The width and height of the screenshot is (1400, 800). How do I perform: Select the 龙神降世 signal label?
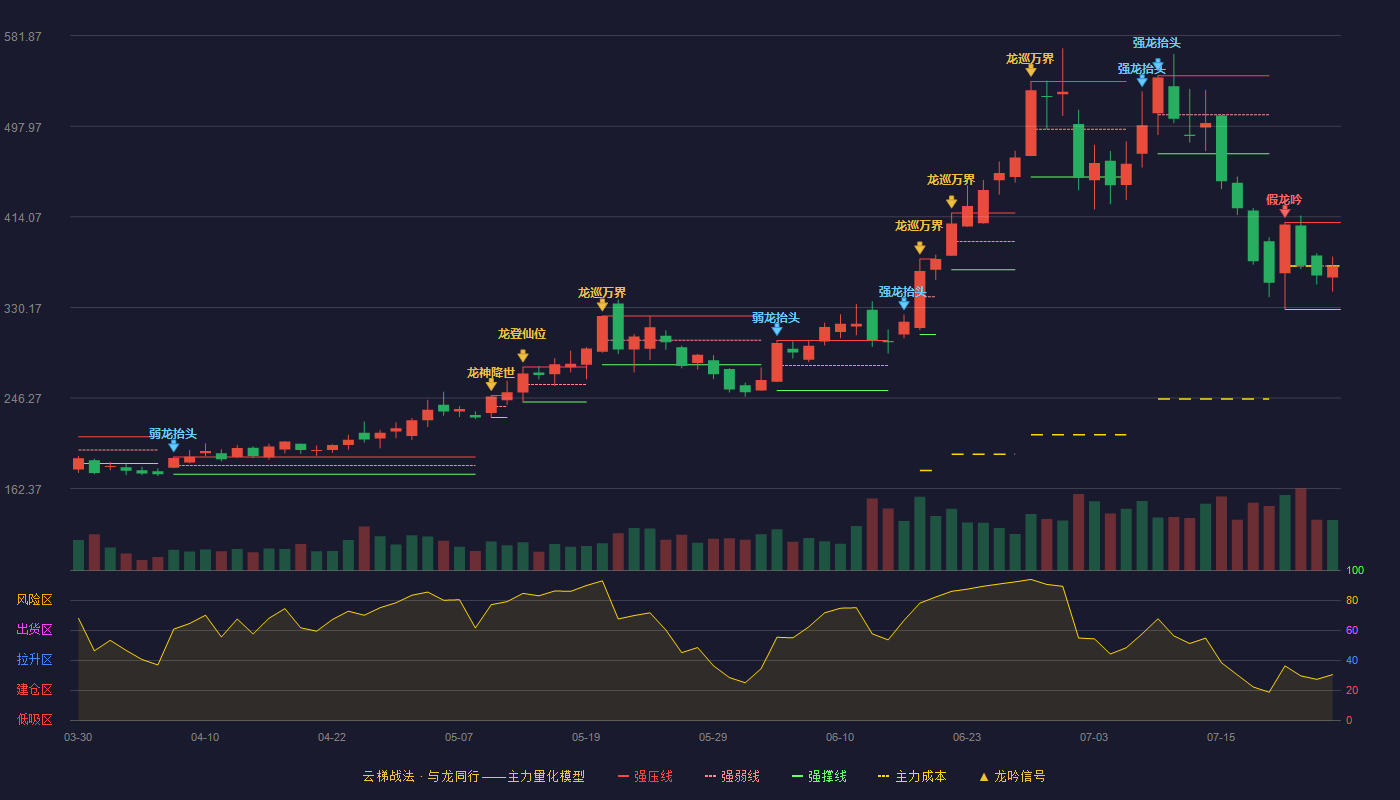click(491, 373)
